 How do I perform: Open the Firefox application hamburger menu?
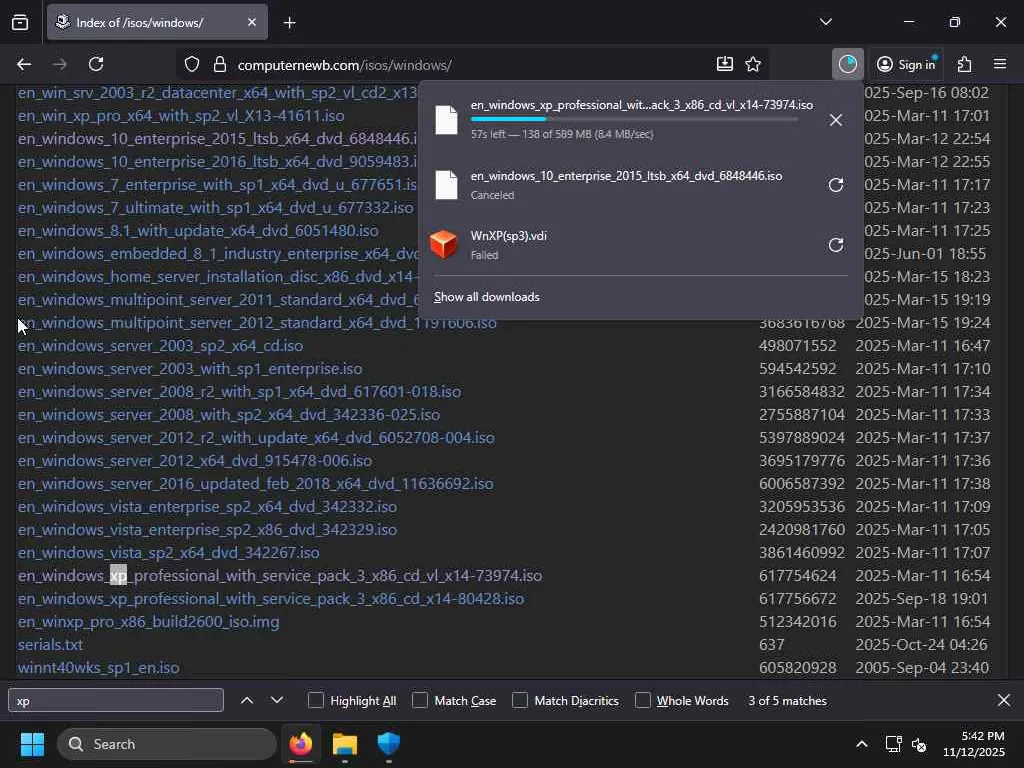tap(1000, 64)
